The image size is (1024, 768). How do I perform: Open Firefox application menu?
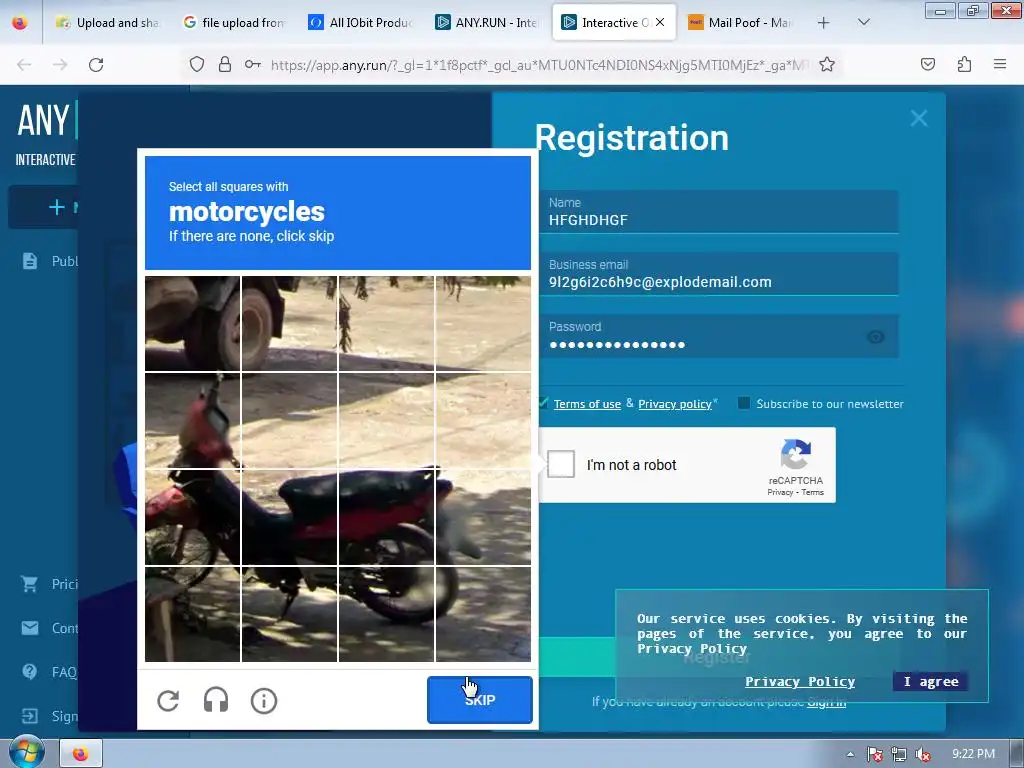pos(1000,64)
